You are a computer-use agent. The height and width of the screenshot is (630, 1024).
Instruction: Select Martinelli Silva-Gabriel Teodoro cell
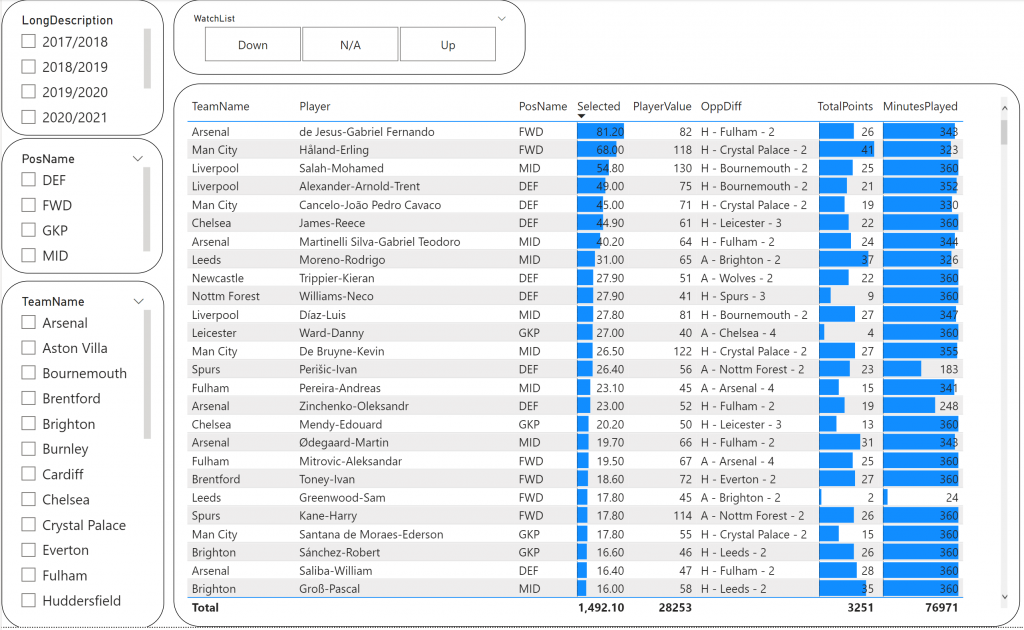coord(379,241)
